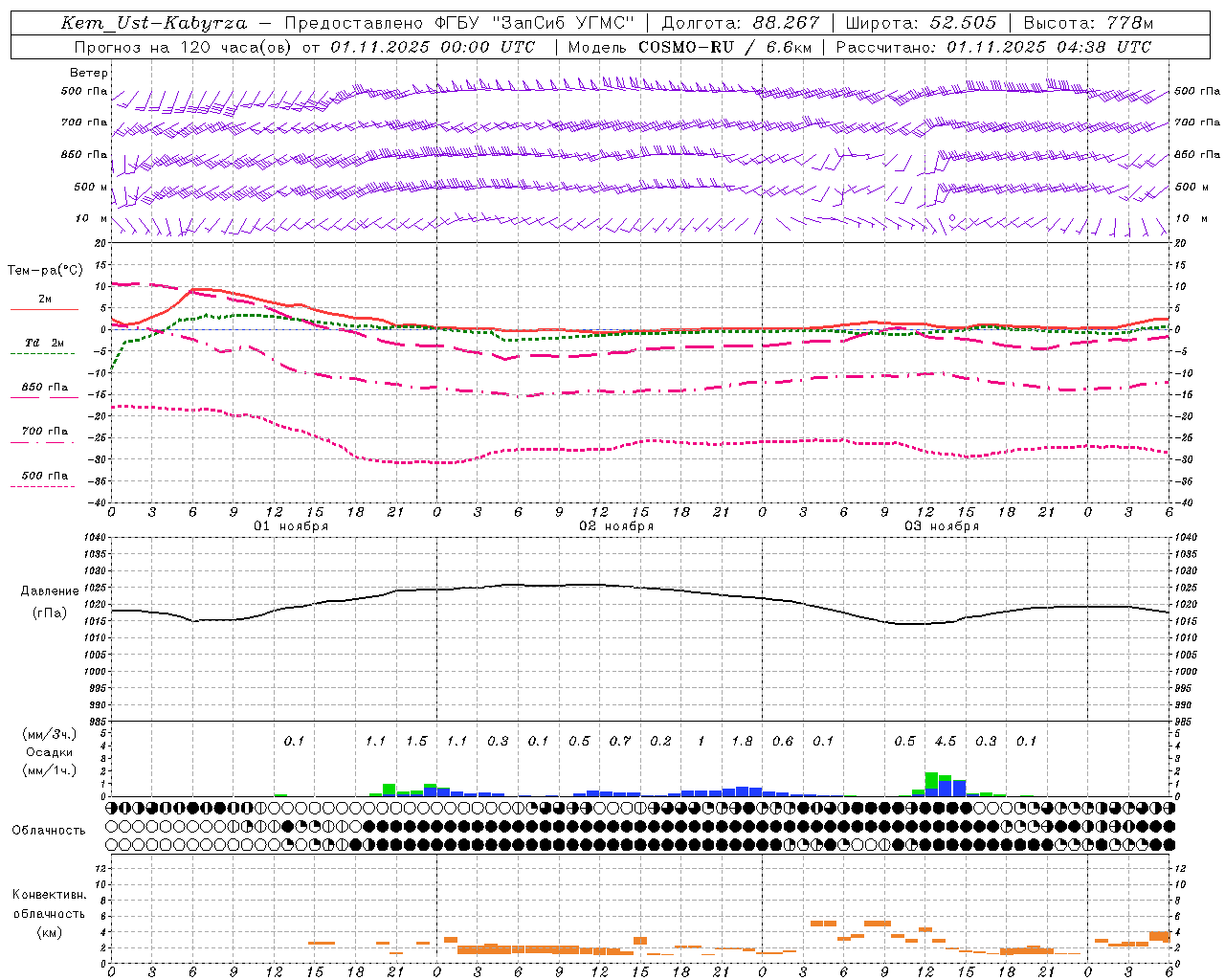Click the 03 ноября date label
The image size is (1225, 980).
(x=942, y=526)
